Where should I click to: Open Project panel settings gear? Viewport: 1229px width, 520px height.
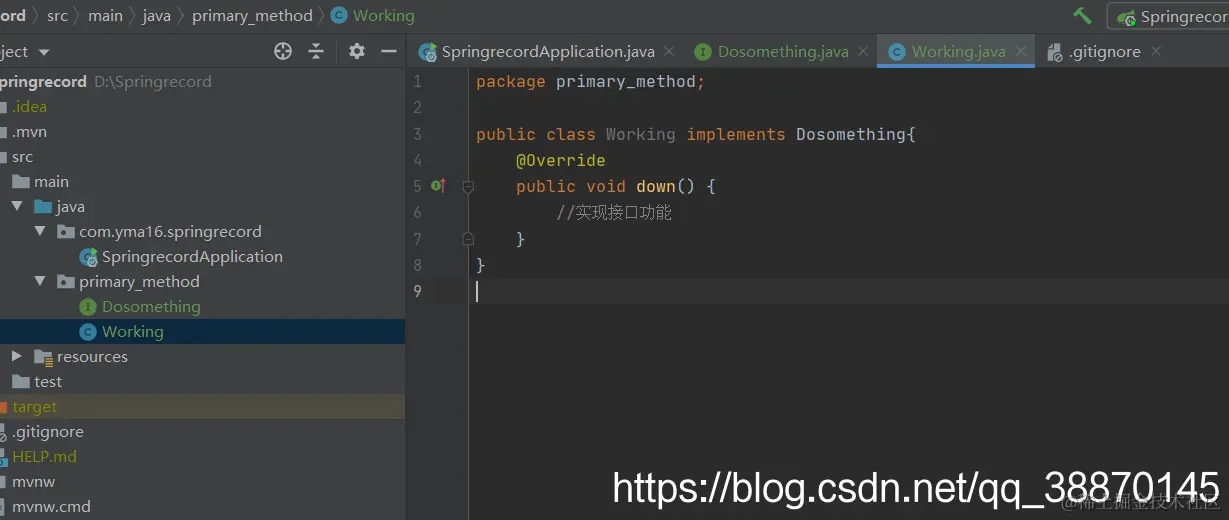click(357, 51)
